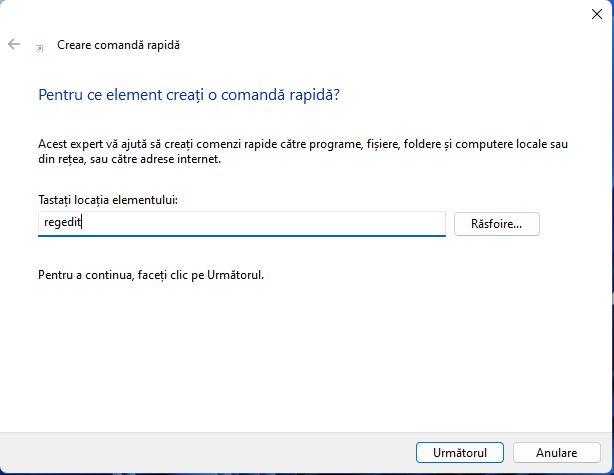Screen dimensions: 614x475
Task: Click the shortcut icon beside Creare comandă rapidă
Action: point(40,48)
